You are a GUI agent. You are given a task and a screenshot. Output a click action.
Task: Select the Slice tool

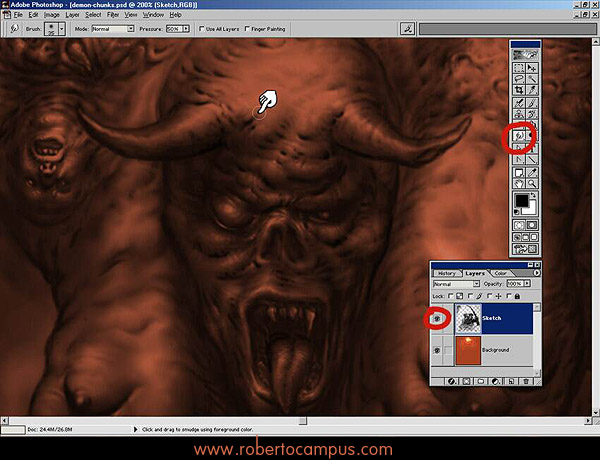tap(532, 90)
